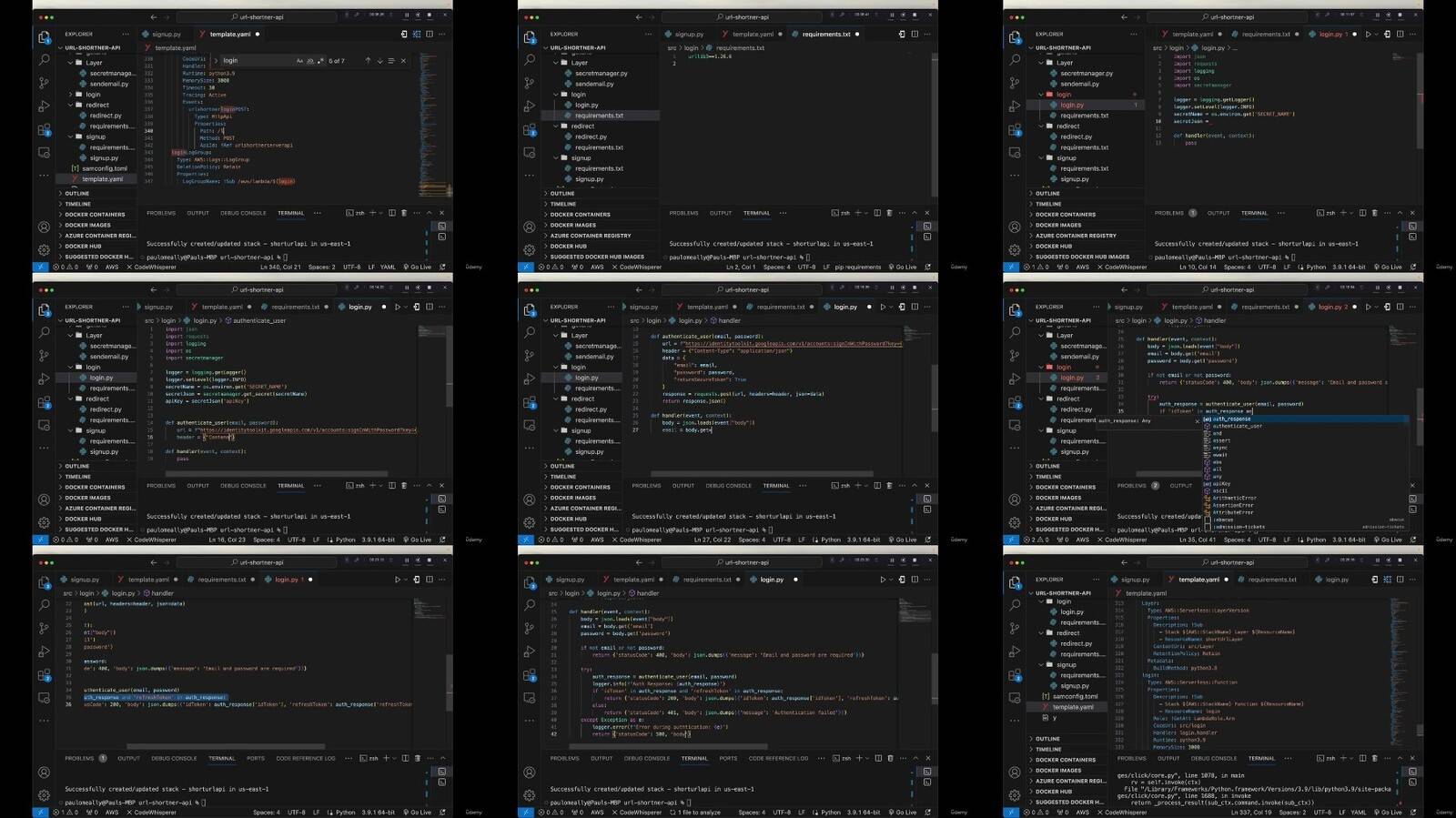
Task: Split terminal in the 'pip requirements' window
Action: (877, 213)
